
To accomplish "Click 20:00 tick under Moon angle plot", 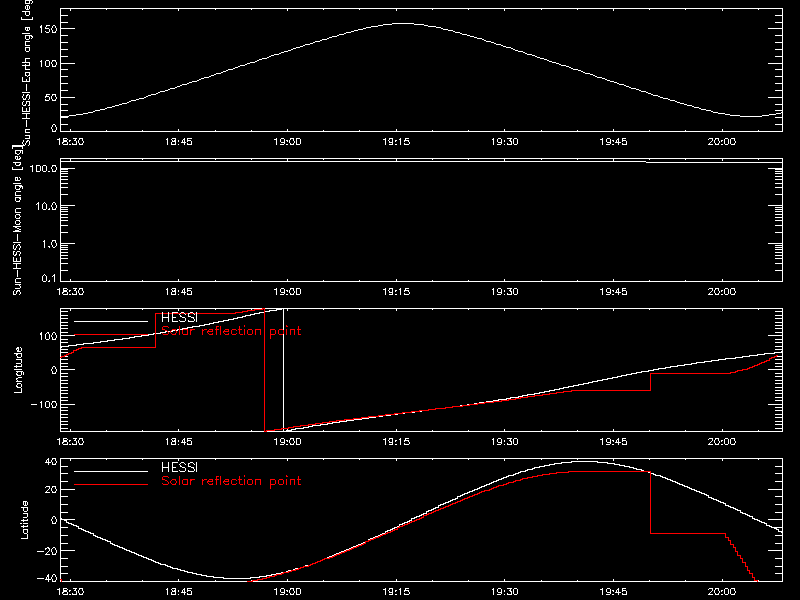I will tap(721, 291).
